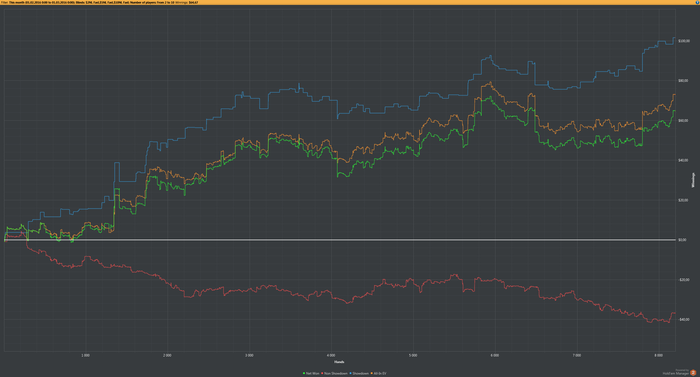Toggle the Non Showdown legend entry
The image size is (700, 377).
[334, 373]
